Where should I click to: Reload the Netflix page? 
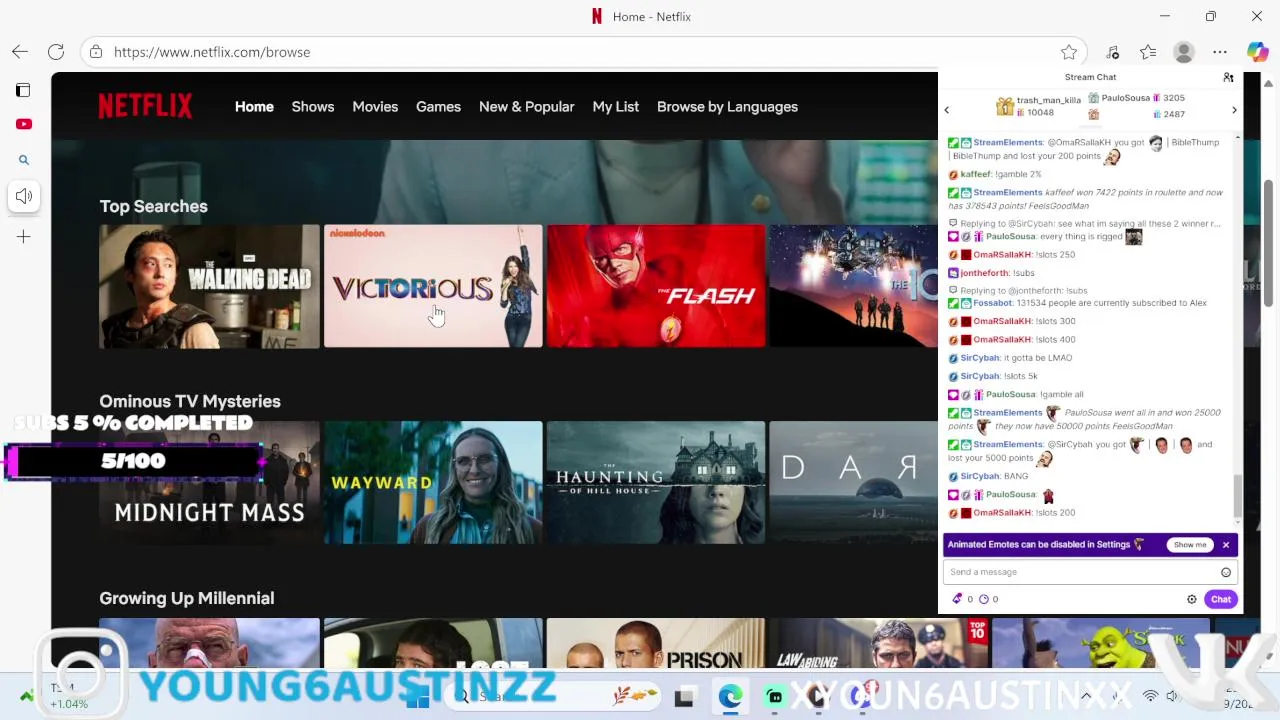tap(56, 52)
